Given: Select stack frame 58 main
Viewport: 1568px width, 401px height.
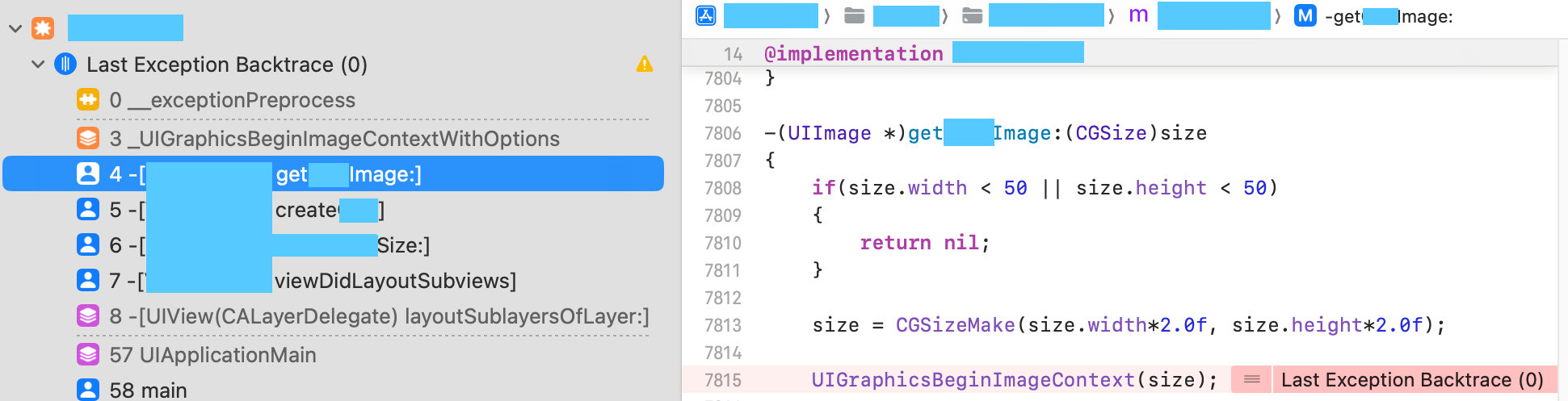Looking at the screenshot, I should pos(148,391).
